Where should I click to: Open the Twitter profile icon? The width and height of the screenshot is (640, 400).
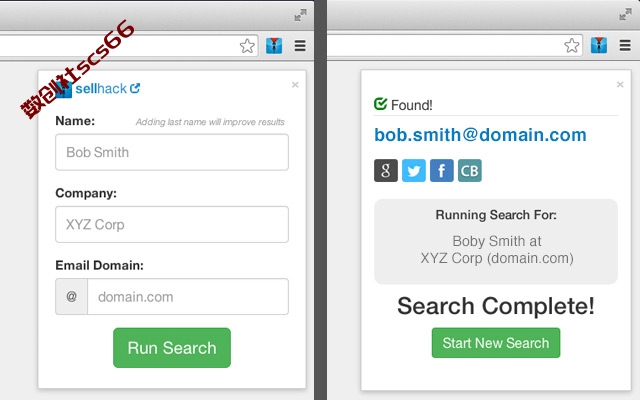click(413, 171)
